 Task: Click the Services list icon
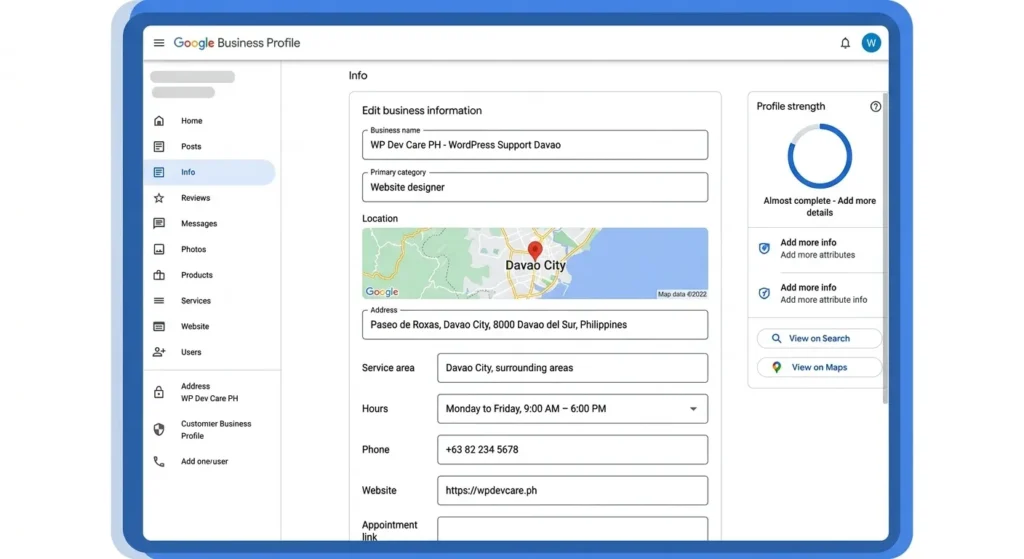[x=159, y=300]
